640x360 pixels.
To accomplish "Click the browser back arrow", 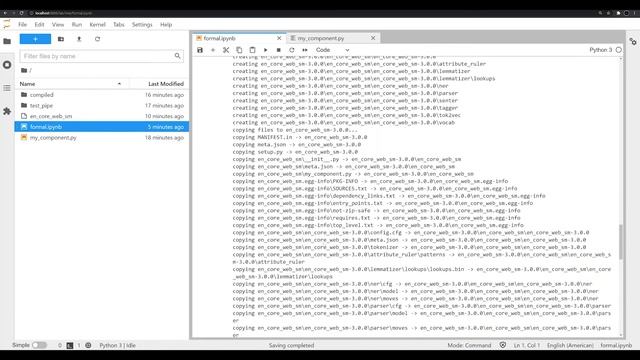I will [5, 13].
